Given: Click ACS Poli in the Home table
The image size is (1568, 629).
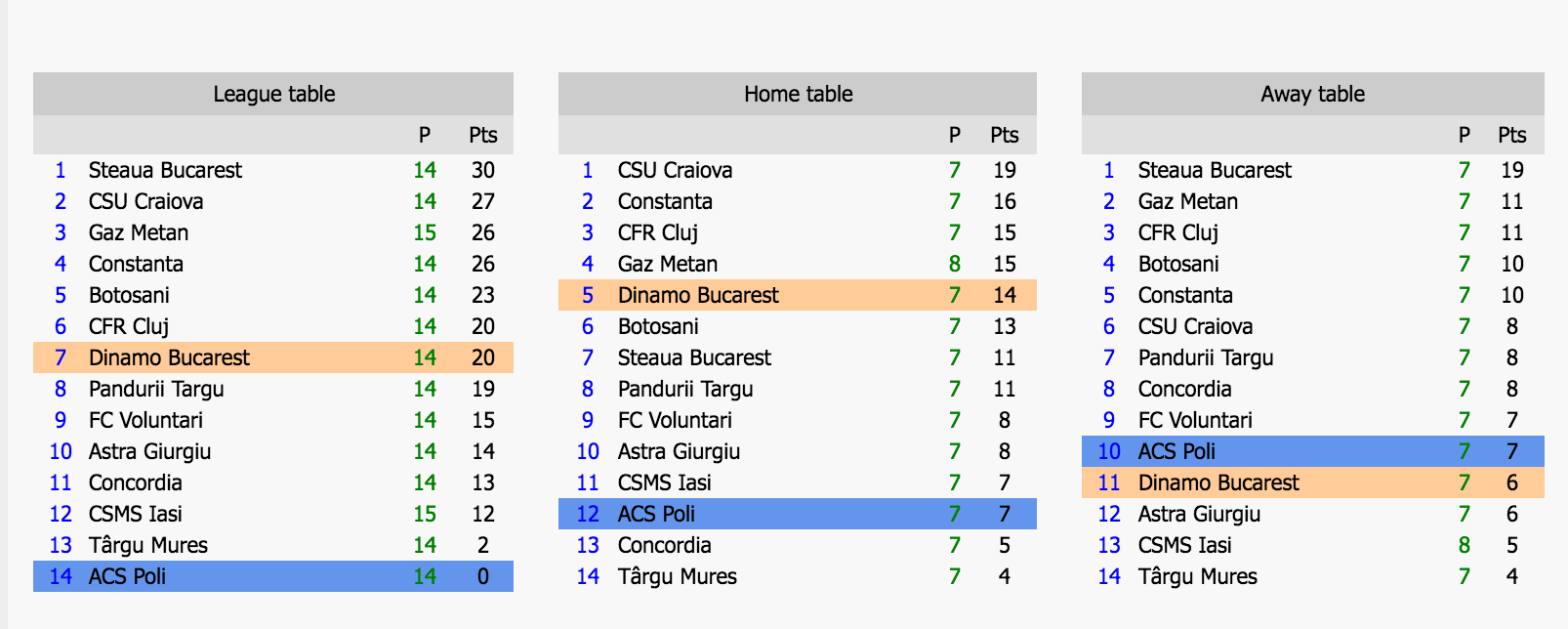Looking at the screenshot, I should point(656,514).
